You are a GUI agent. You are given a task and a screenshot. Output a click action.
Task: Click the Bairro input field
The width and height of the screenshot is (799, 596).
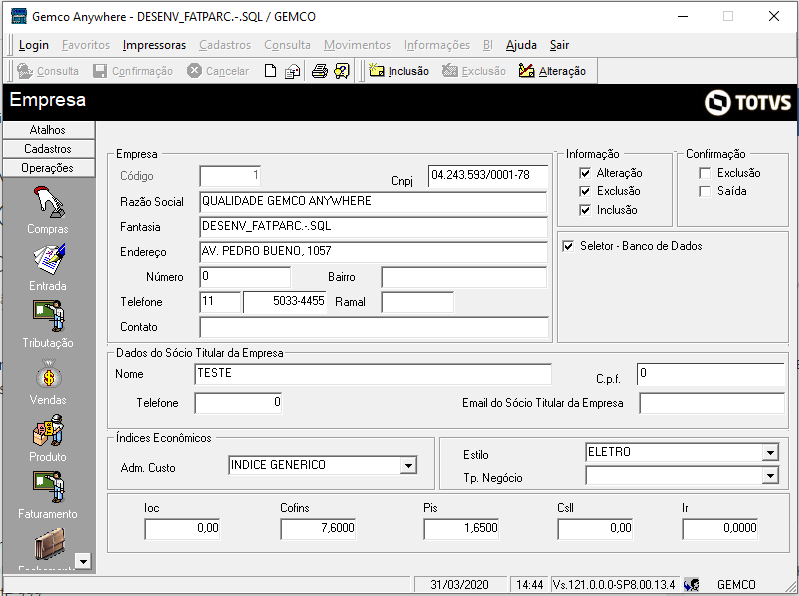click(x=464, y=277)
